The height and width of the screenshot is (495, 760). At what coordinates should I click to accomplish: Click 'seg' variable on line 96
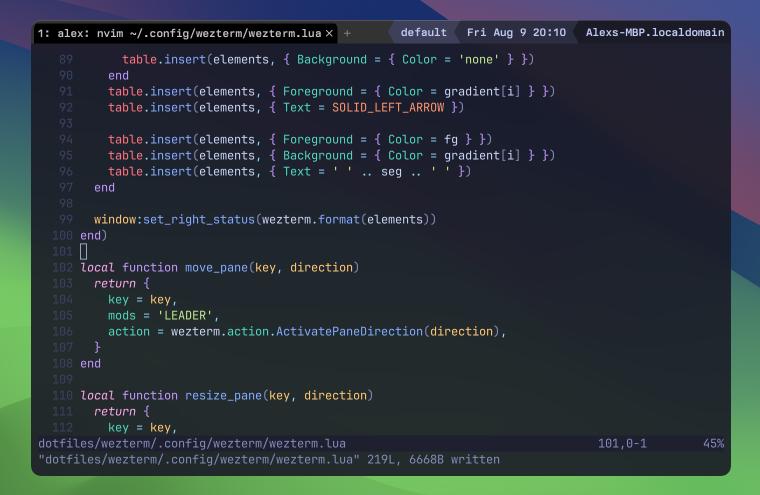[391, 172]
